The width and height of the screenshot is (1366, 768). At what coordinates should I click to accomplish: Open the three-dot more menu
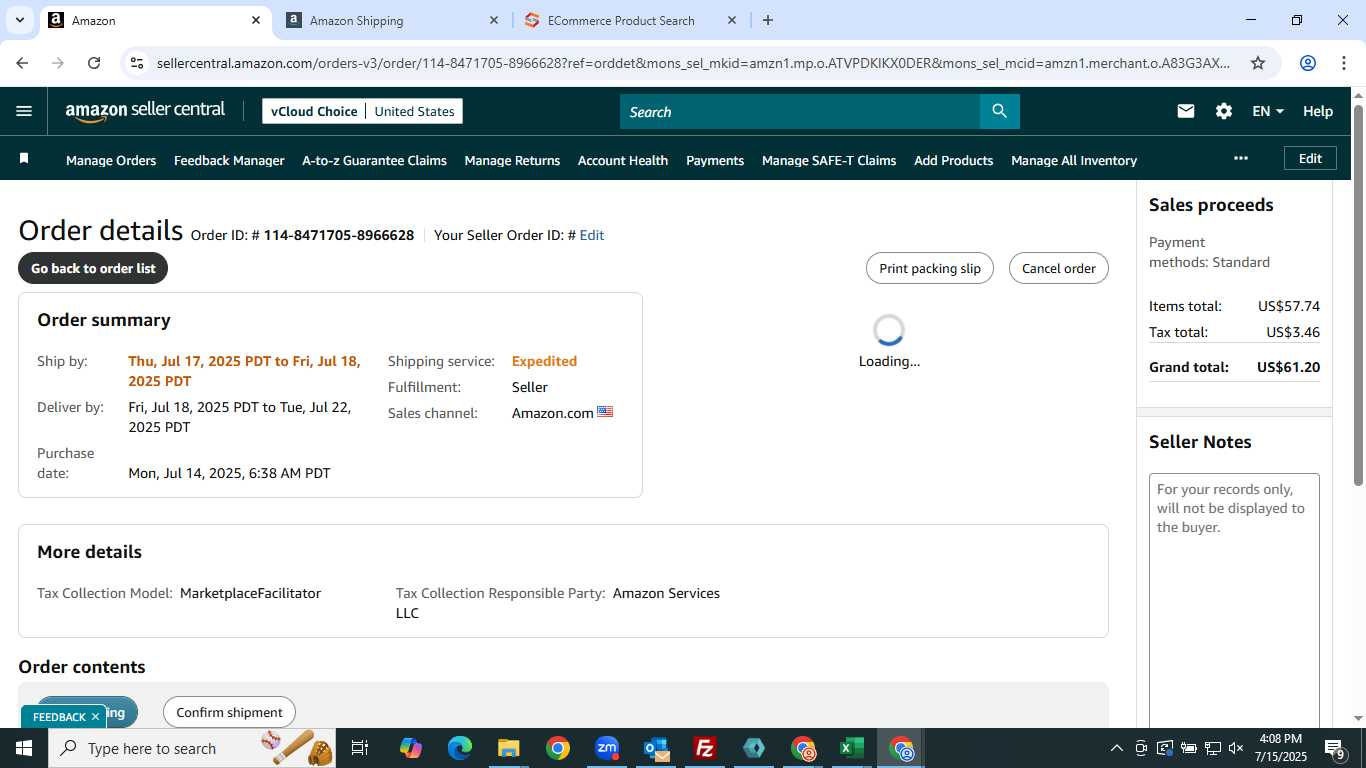[x=1241, y=158]
